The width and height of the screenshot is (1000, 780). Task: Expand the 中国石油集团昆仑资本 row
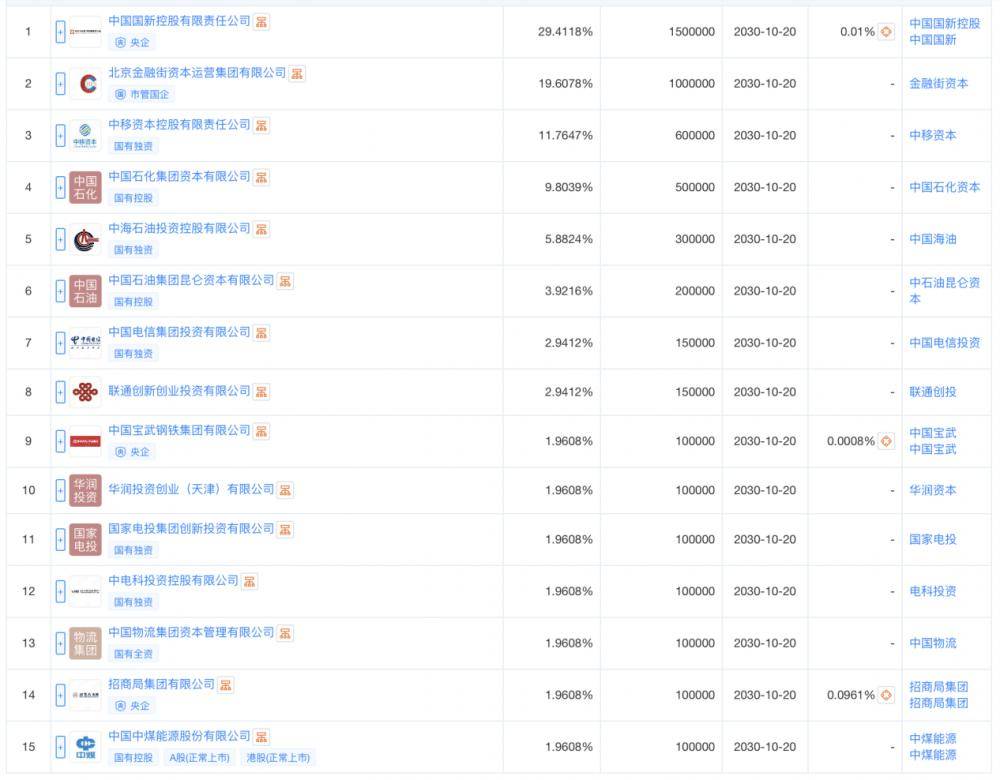(x=60, y=291)
